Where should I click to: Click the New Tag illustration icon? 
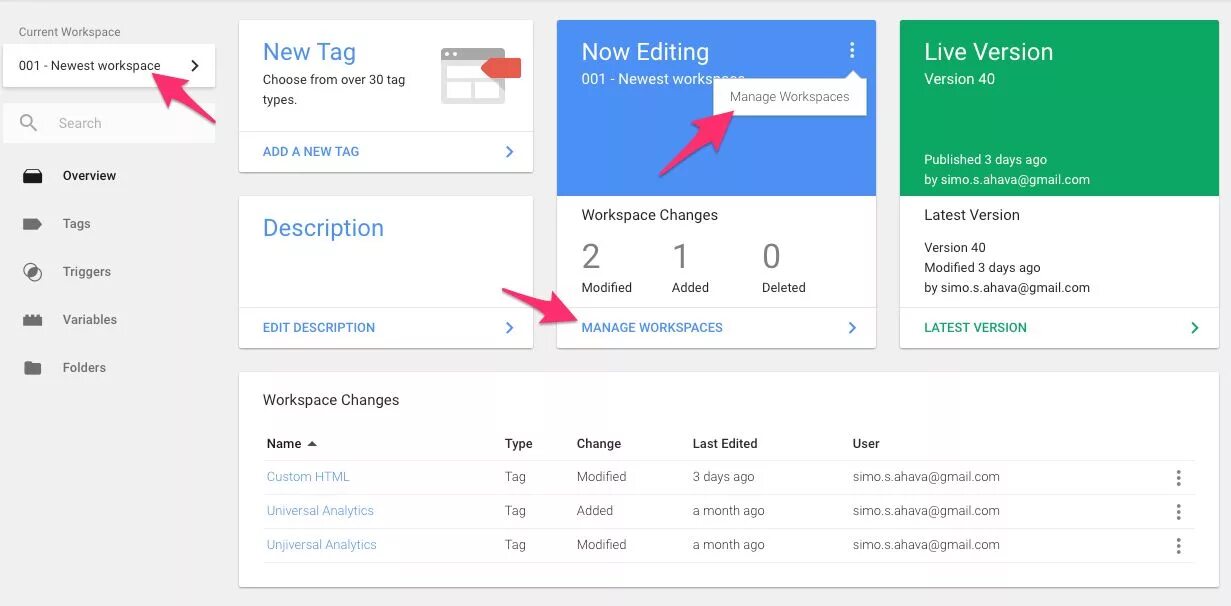(x=481, y=75)
